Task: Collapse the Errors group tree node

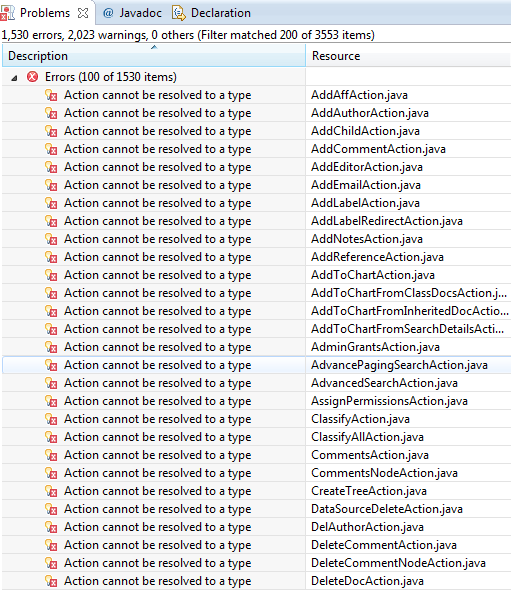Action: coord(14,78)
